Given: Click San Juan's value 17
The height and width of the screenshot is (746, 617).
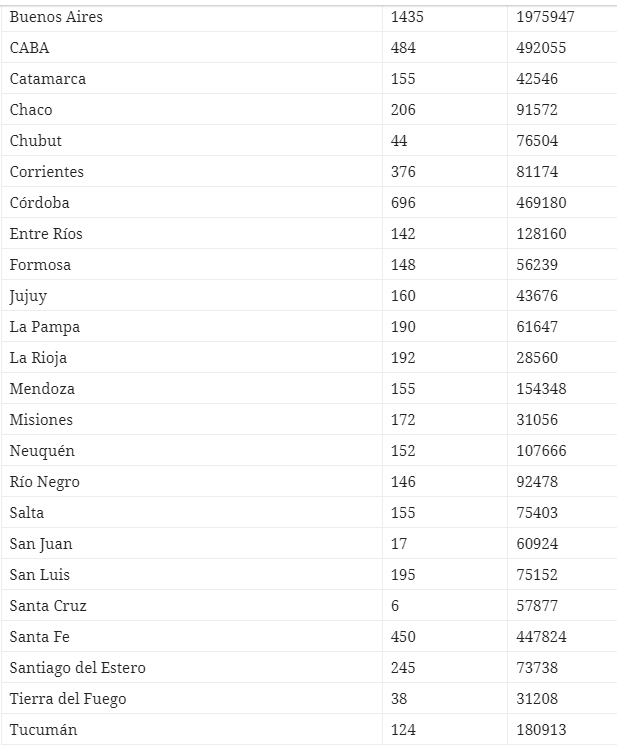Looking at the screenshot, I should coord(399,544).
